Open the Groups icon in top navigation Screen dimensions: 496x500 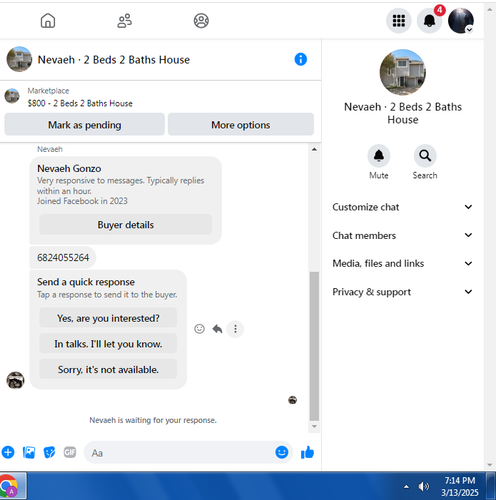pos(201,21)
